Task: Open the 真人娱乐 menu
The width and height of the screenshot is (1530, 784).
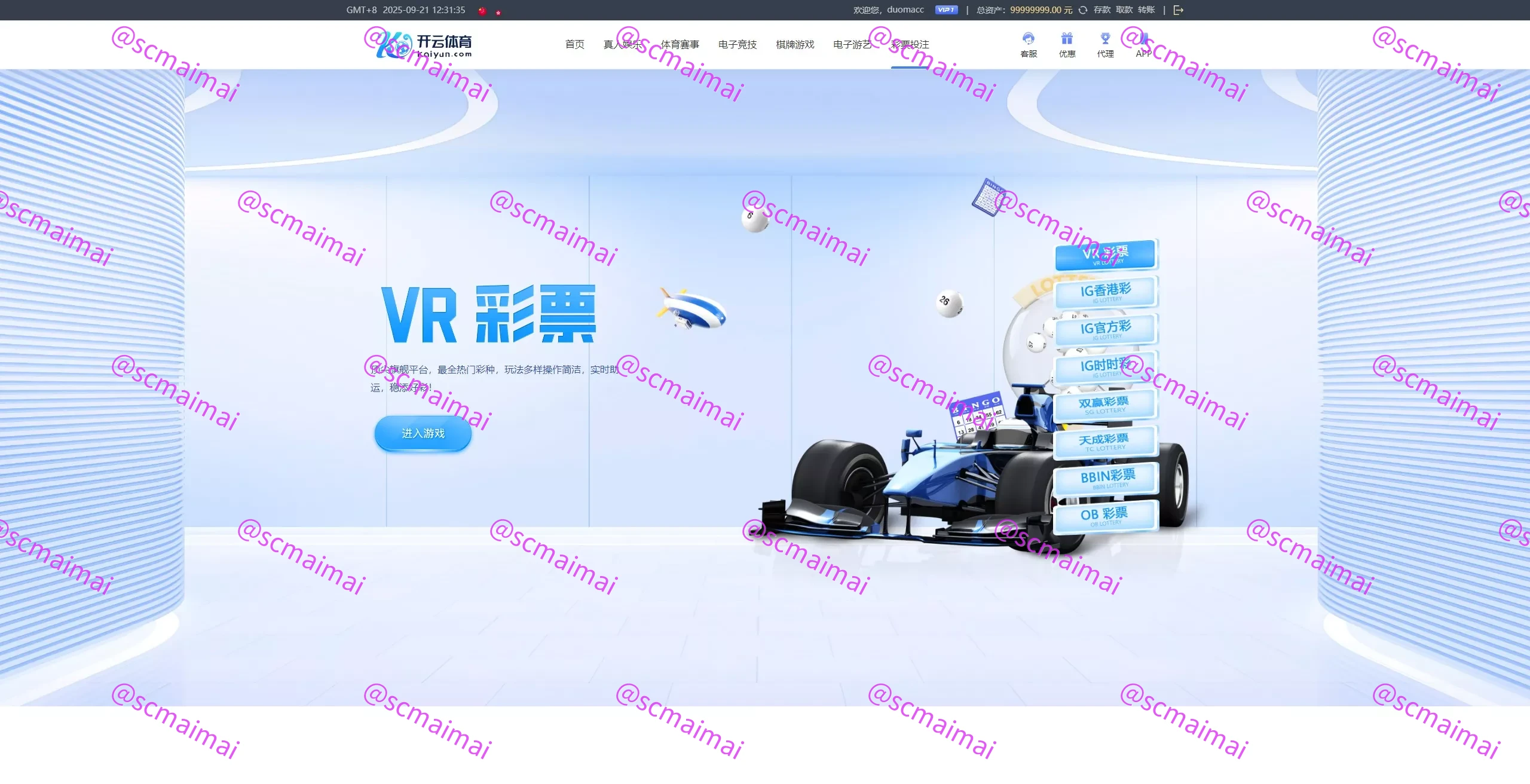Action: point(622,44)
